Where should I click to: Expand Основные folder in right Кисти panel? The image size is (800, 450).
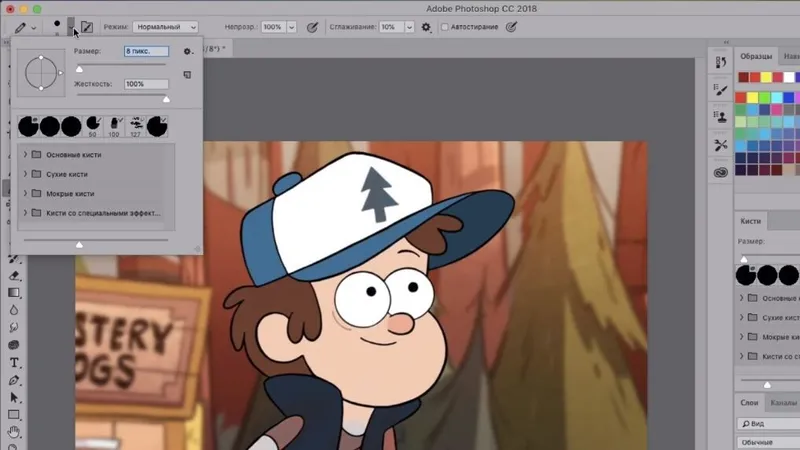[741, 298]
